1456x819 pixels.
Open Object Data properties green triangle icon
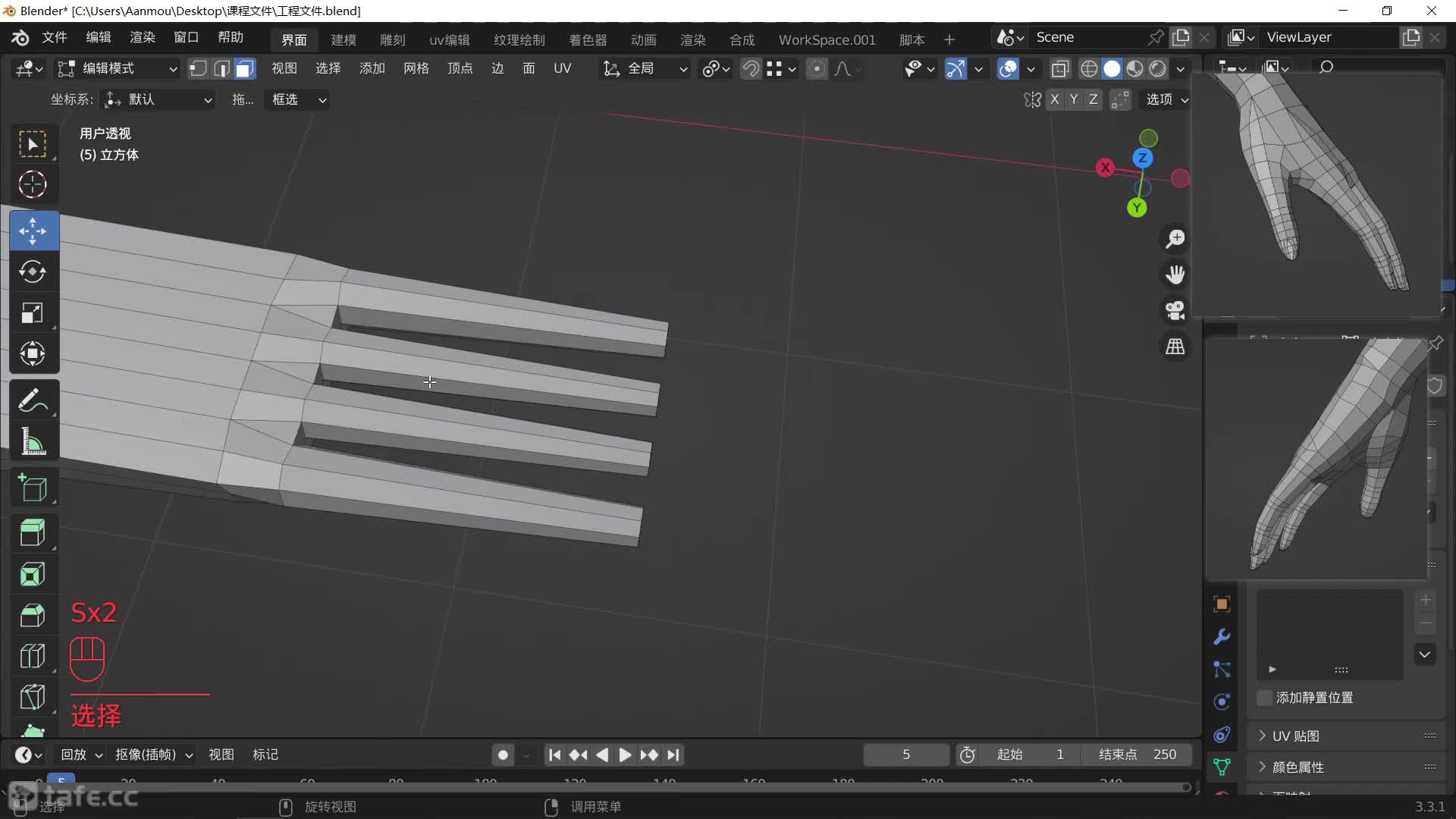click(1222, 767)
